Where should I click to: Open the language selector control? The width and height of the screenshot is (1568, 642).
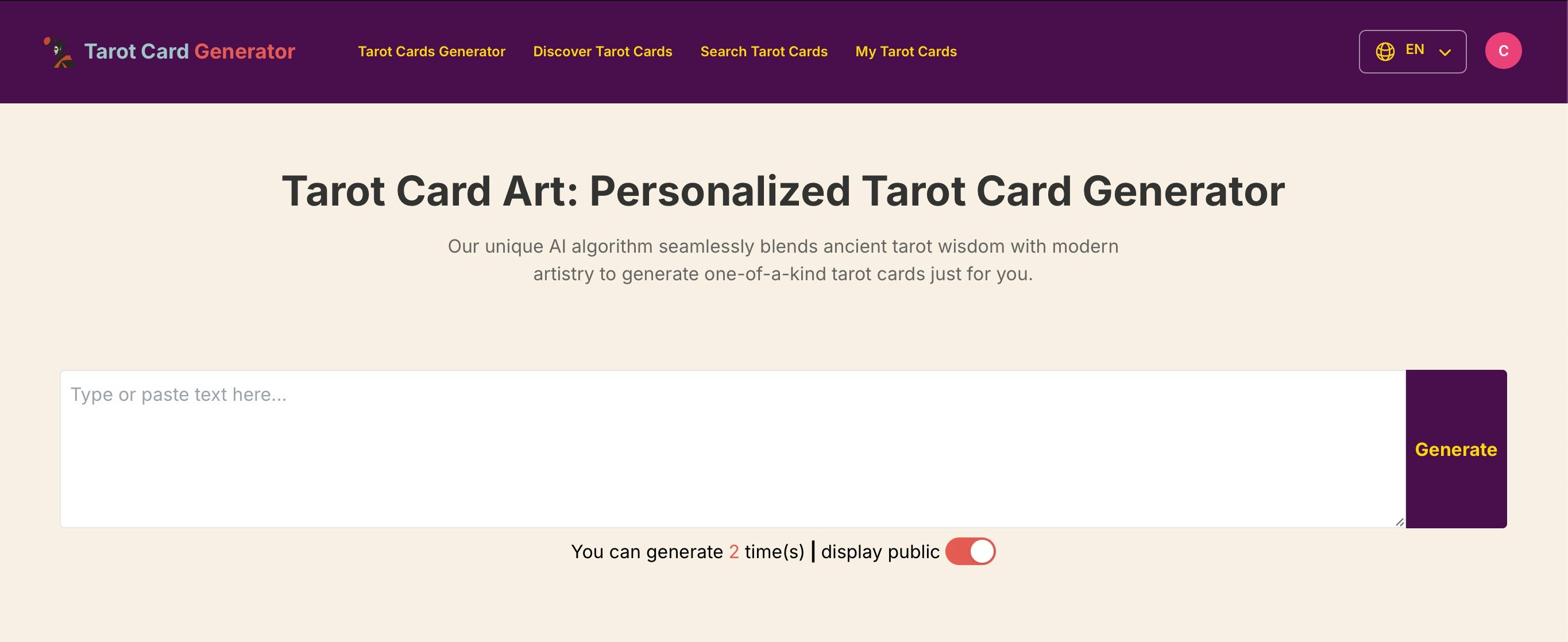1412,51
